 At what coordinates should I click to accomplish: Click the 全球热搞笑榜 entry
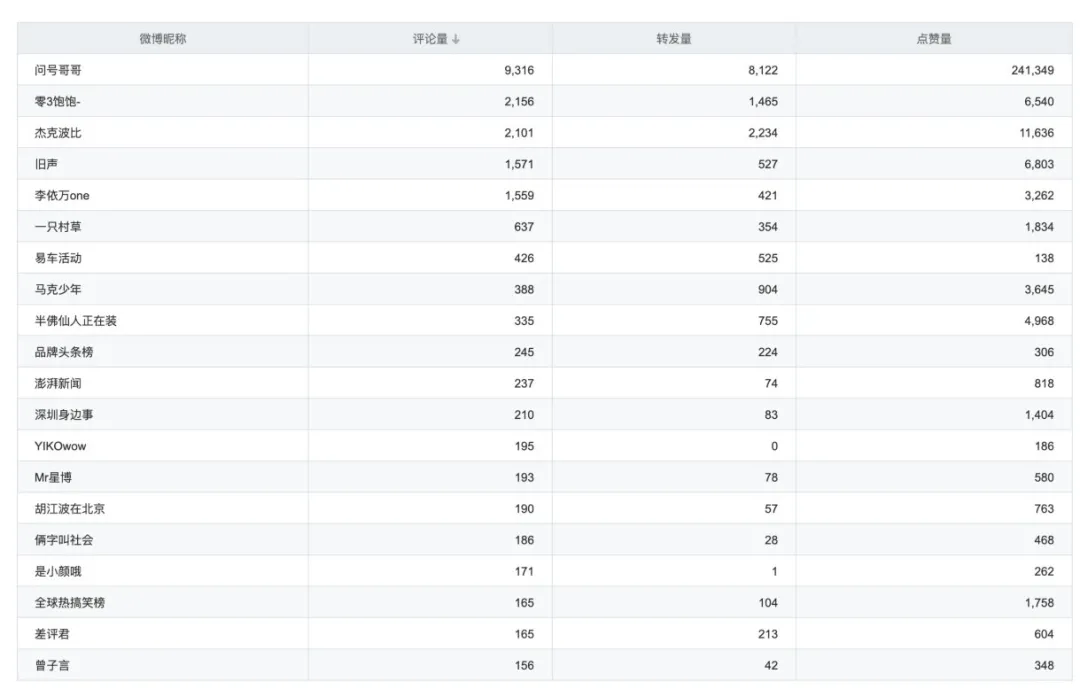coord(70,603)
